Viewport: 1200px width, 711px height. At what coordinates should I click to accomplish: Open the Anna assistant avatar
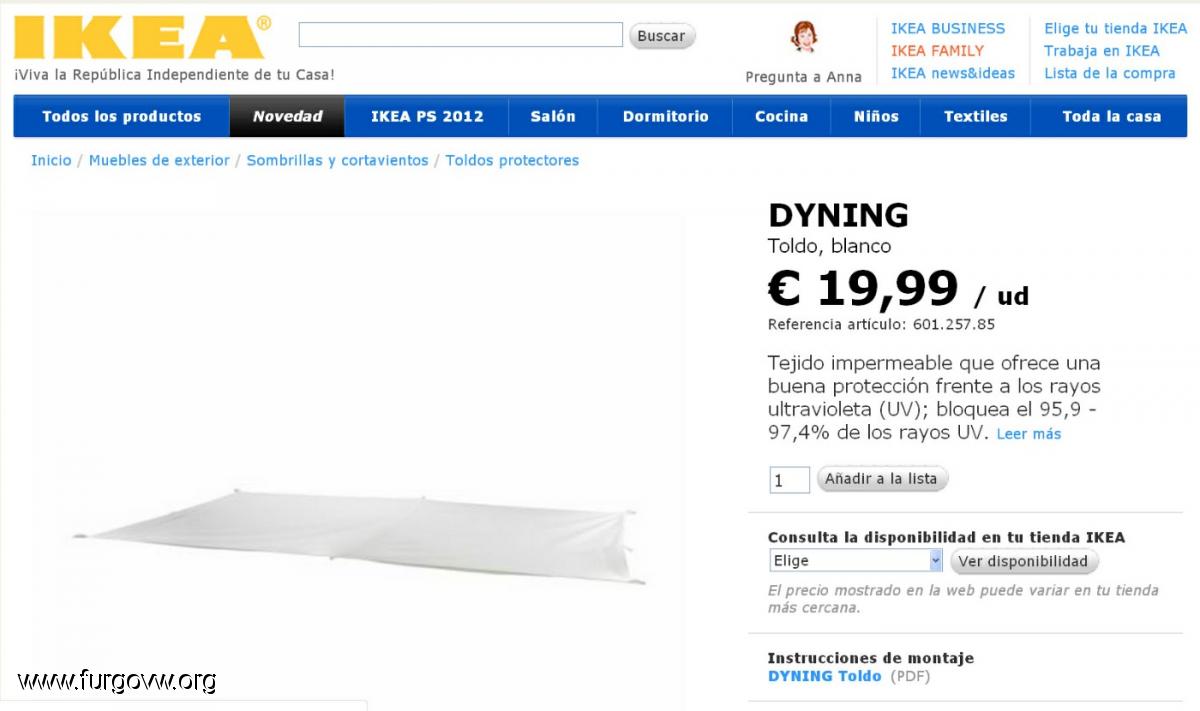point(803,38)
